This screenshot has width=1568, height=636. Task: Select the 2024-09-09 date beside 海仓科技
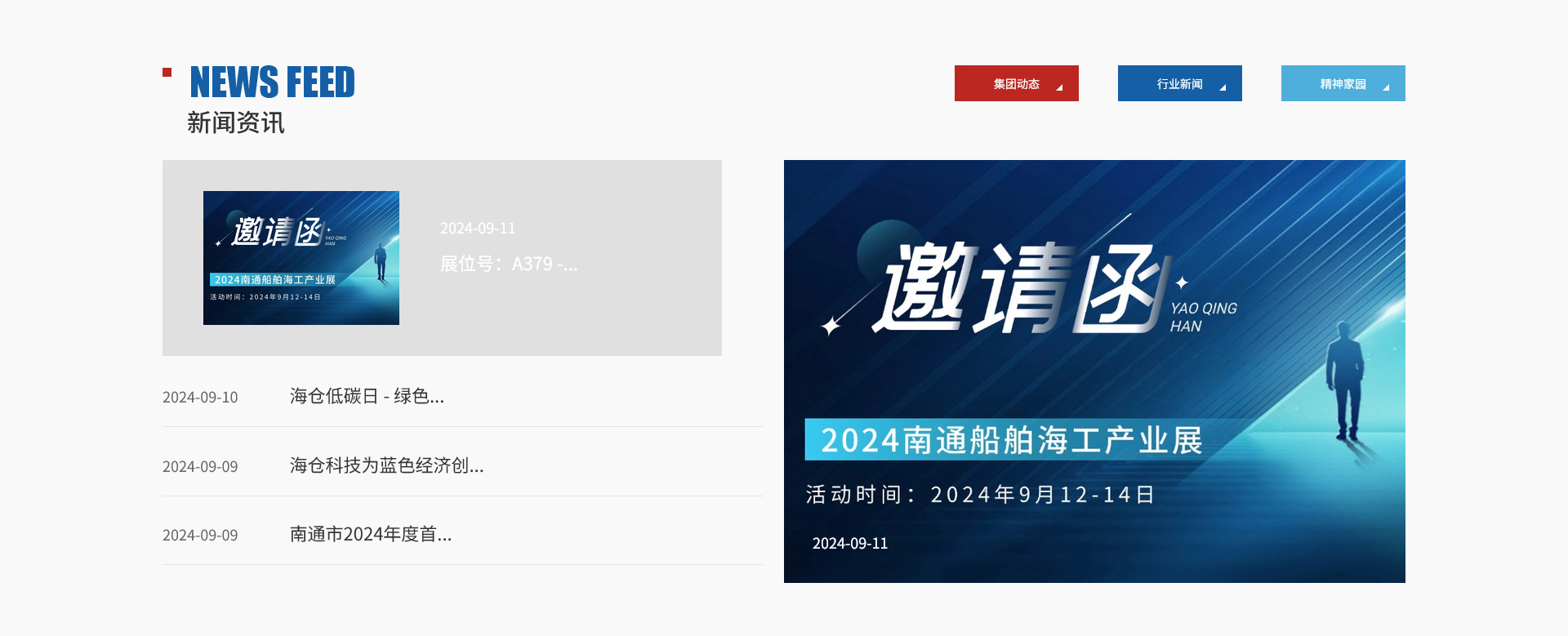[200, 467]
